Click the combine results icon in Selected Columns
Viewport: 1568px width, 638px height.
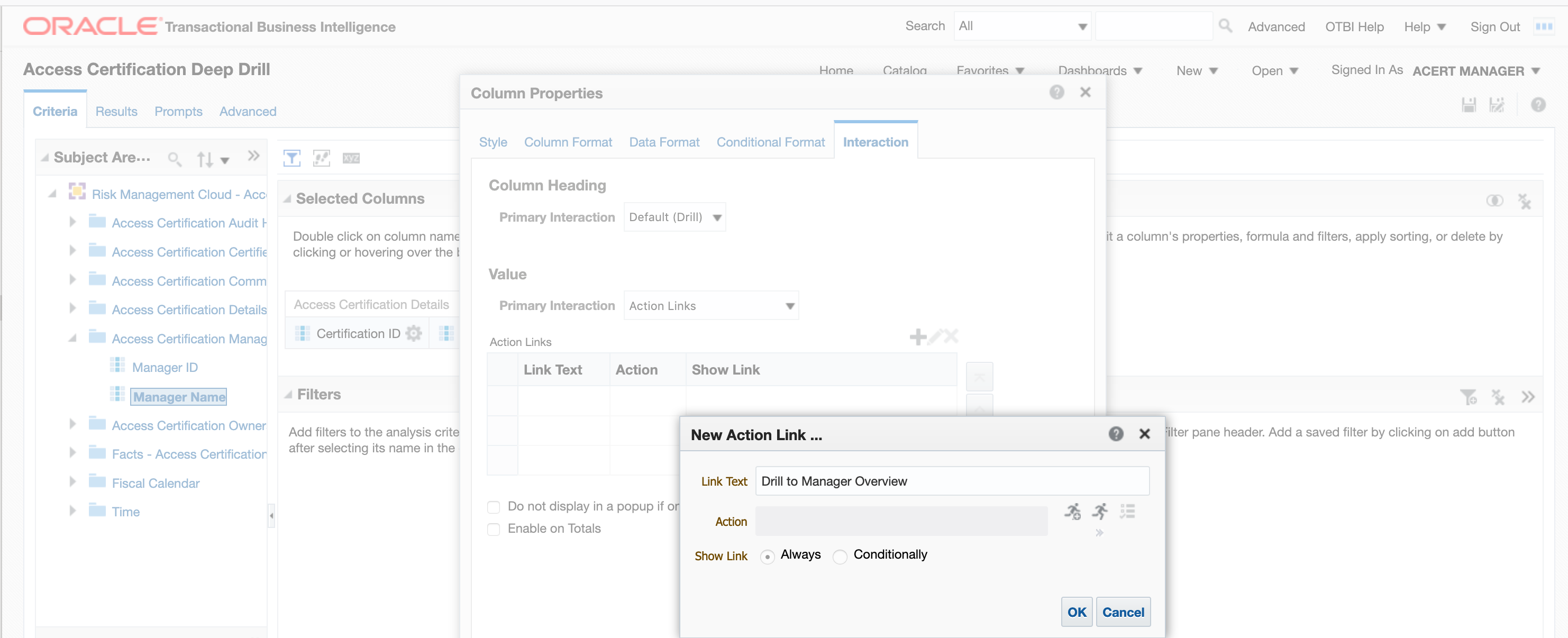1494,201
